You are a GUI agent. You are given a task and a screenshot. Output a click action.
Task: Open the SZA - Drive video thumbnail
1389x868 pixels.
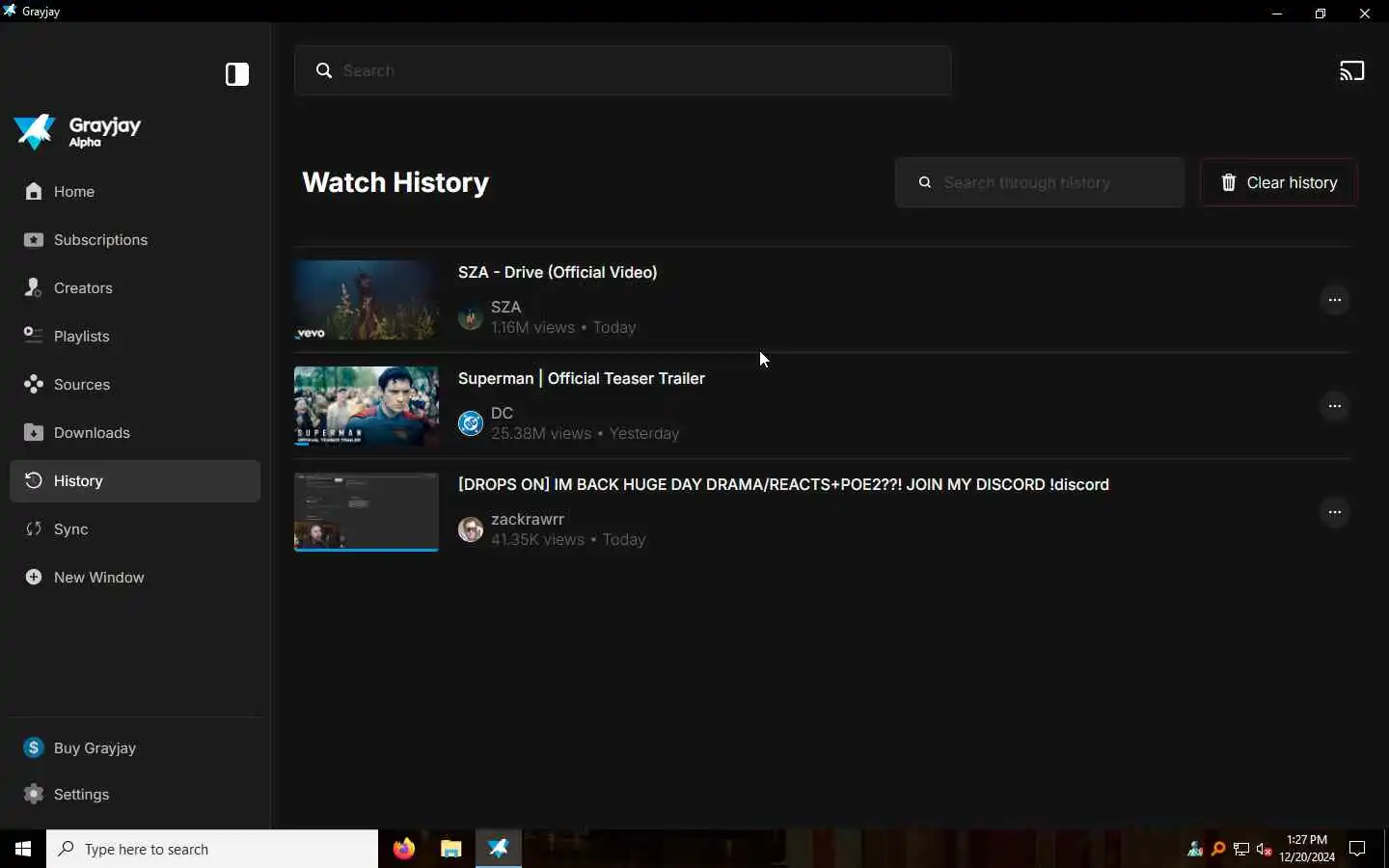(367, 300)
